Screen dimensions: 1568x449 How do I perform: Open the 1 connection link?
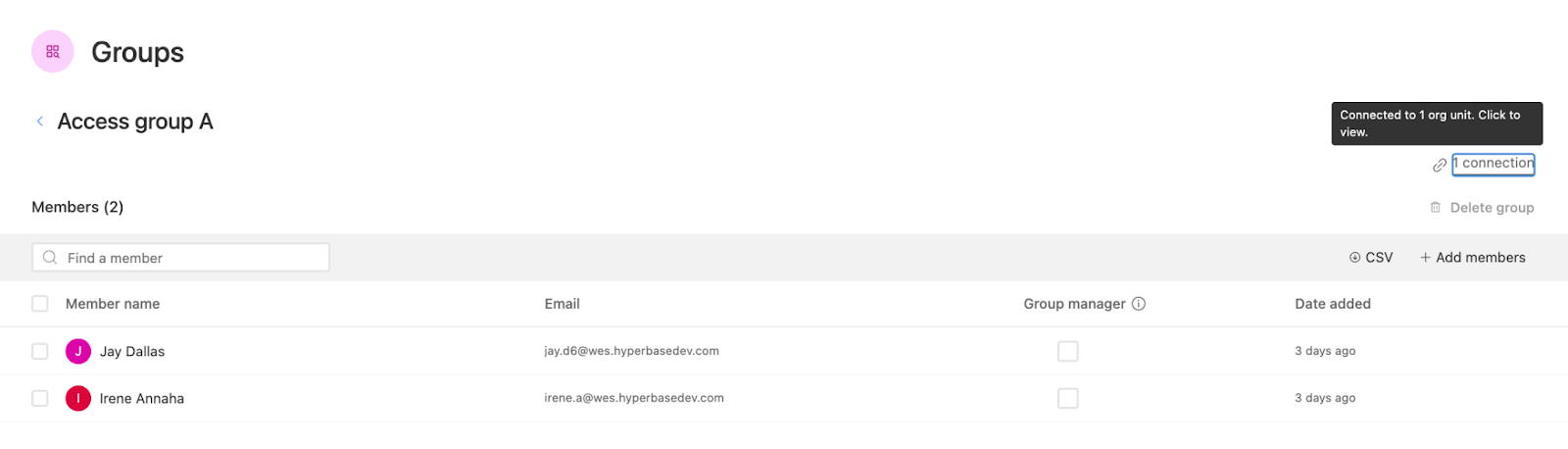(x=1494, y=164)
